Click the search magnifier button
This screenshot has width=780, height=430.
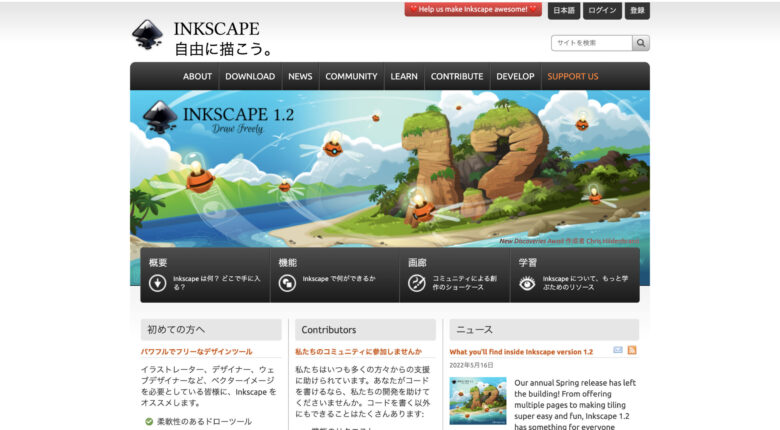coord(641,43)
